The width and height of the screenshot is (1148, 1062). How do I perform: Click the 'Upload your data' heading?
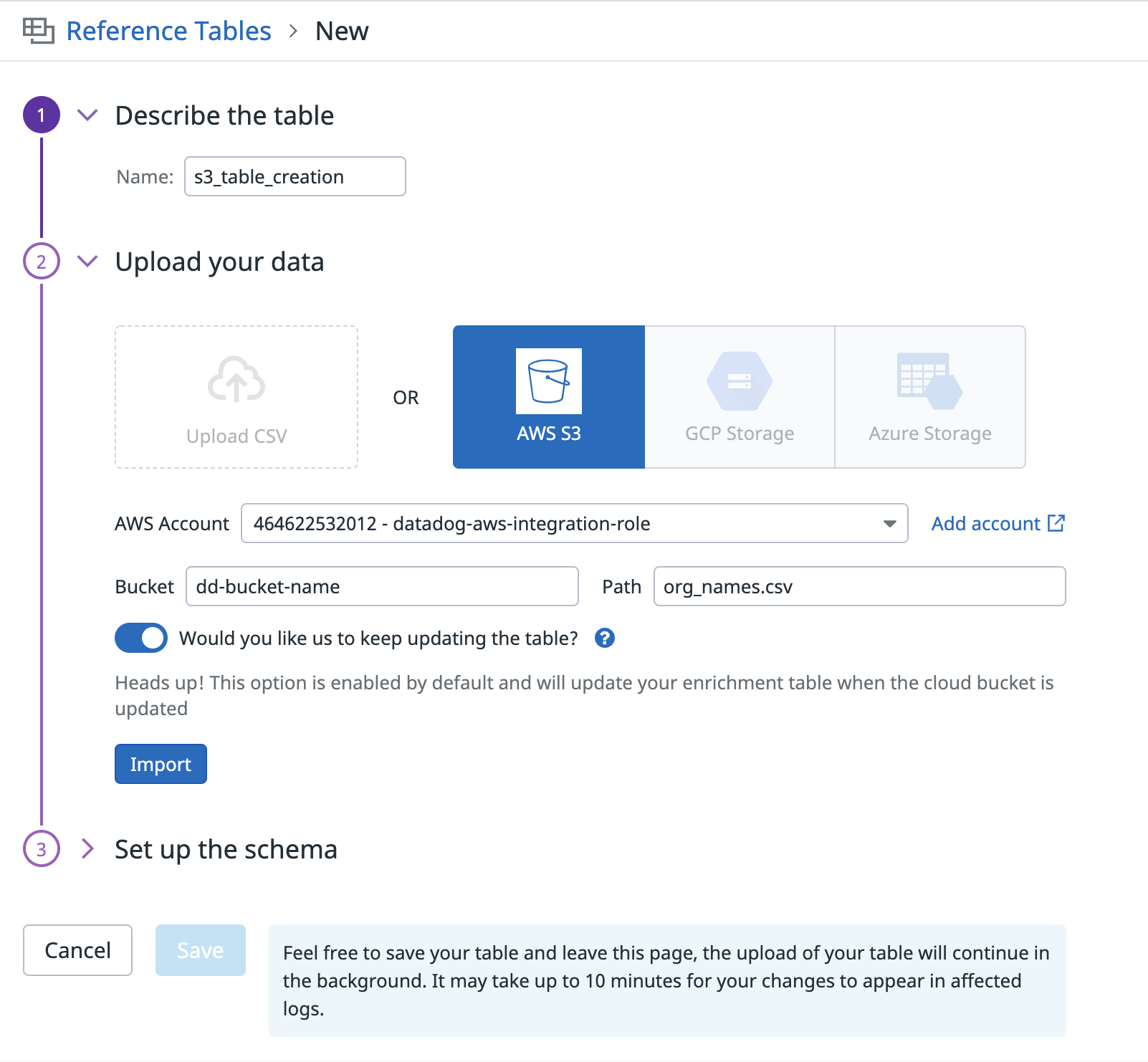tap(219, 262)
